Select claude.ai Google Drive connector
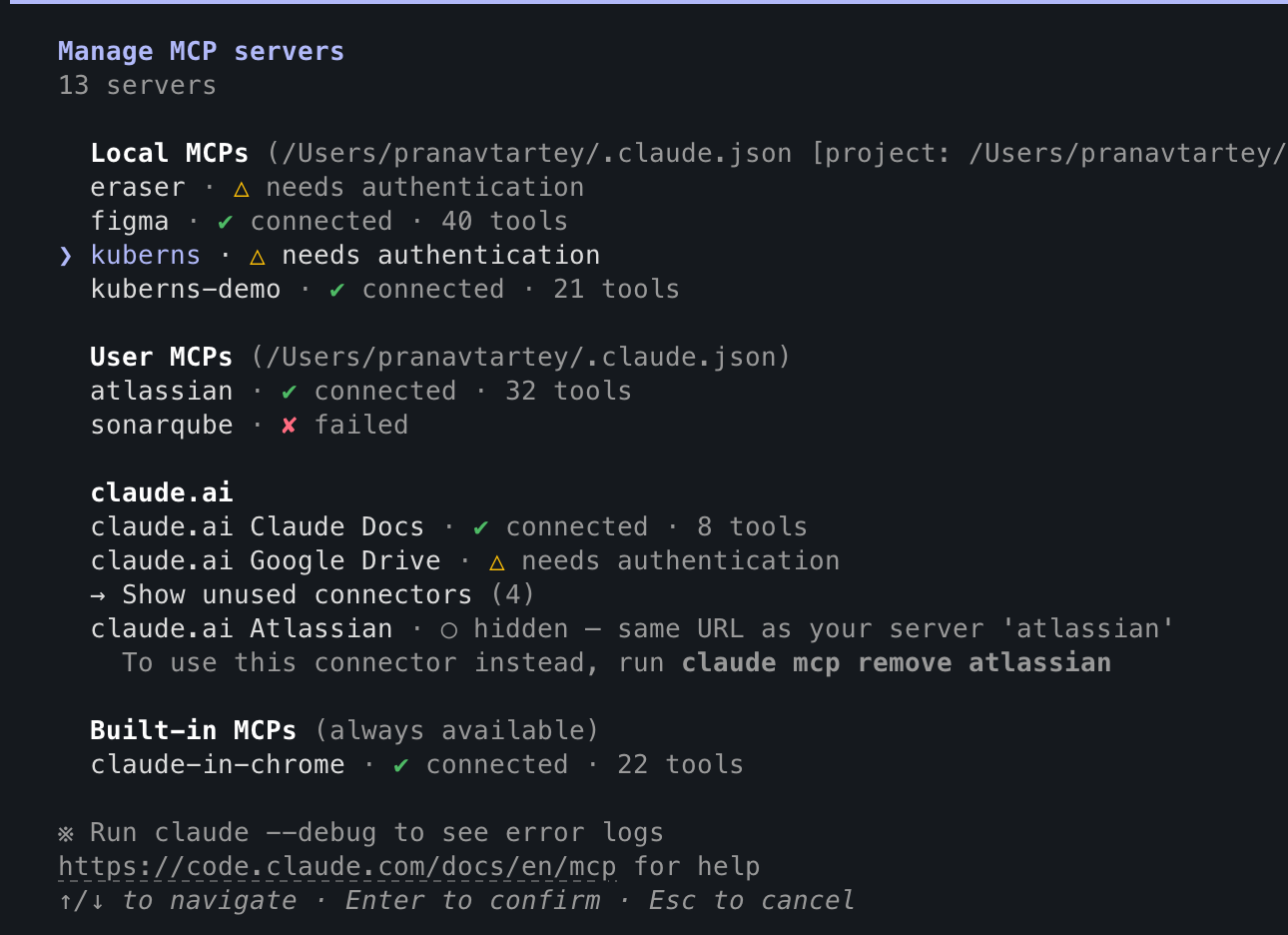 [465, 561]
